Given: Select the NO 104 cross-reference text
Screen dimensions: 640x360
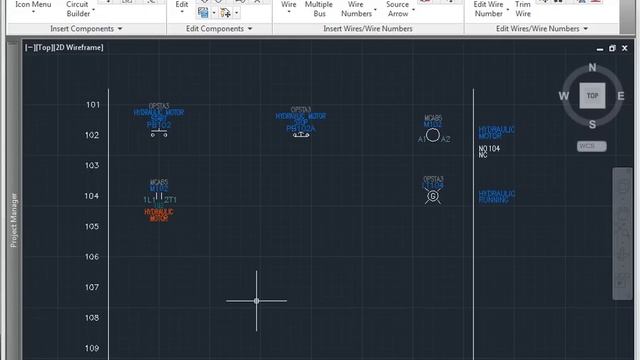Looking at the screenshot, I should [x=489, y=149].
